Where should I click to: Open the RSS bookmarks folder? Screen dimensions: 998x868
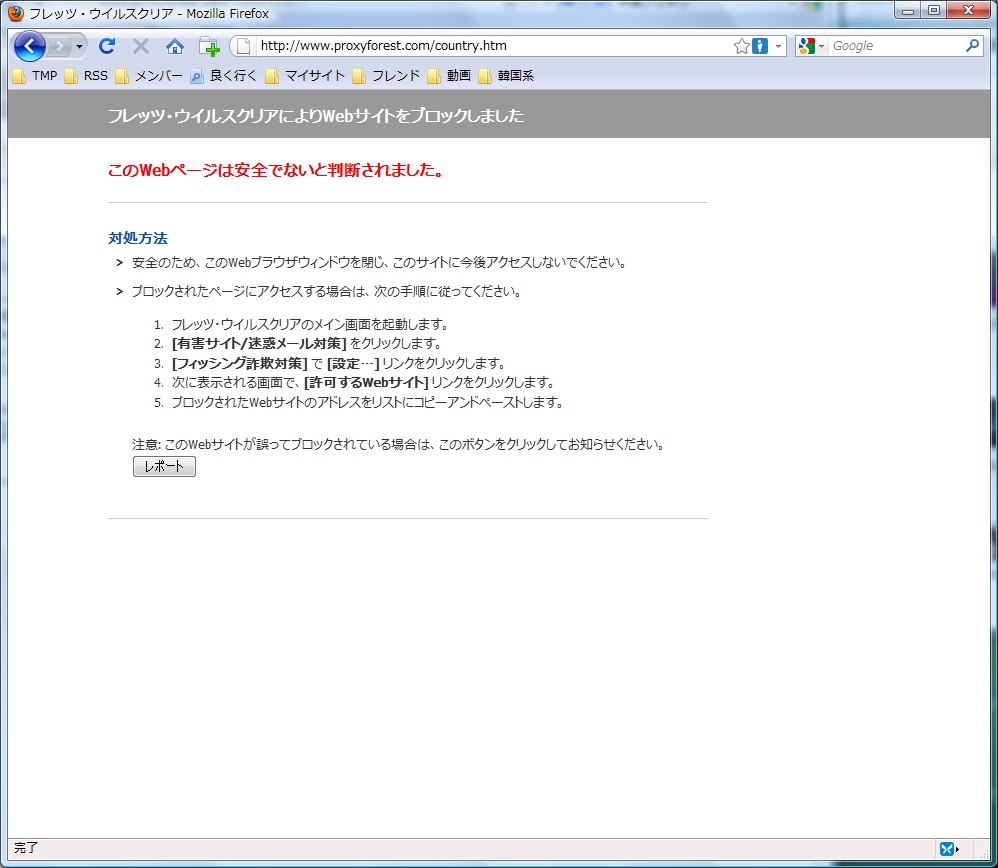click(x=87, y=76)
